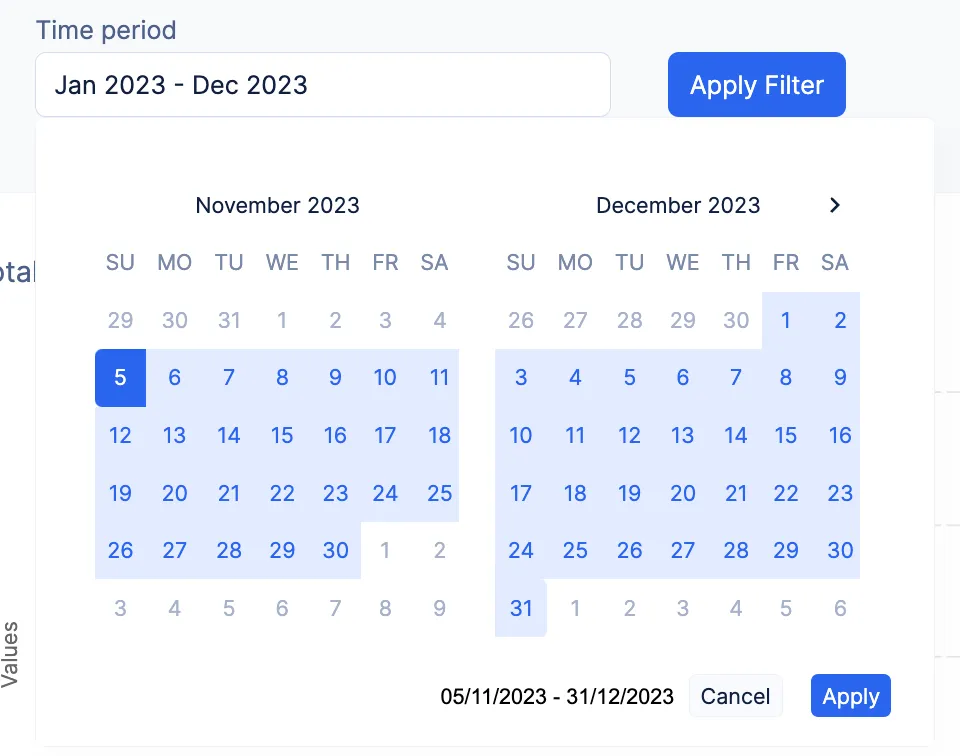Viewport: 960px width, 756px height.
Task: Cancel the date range selection
Action: [735, 696]
